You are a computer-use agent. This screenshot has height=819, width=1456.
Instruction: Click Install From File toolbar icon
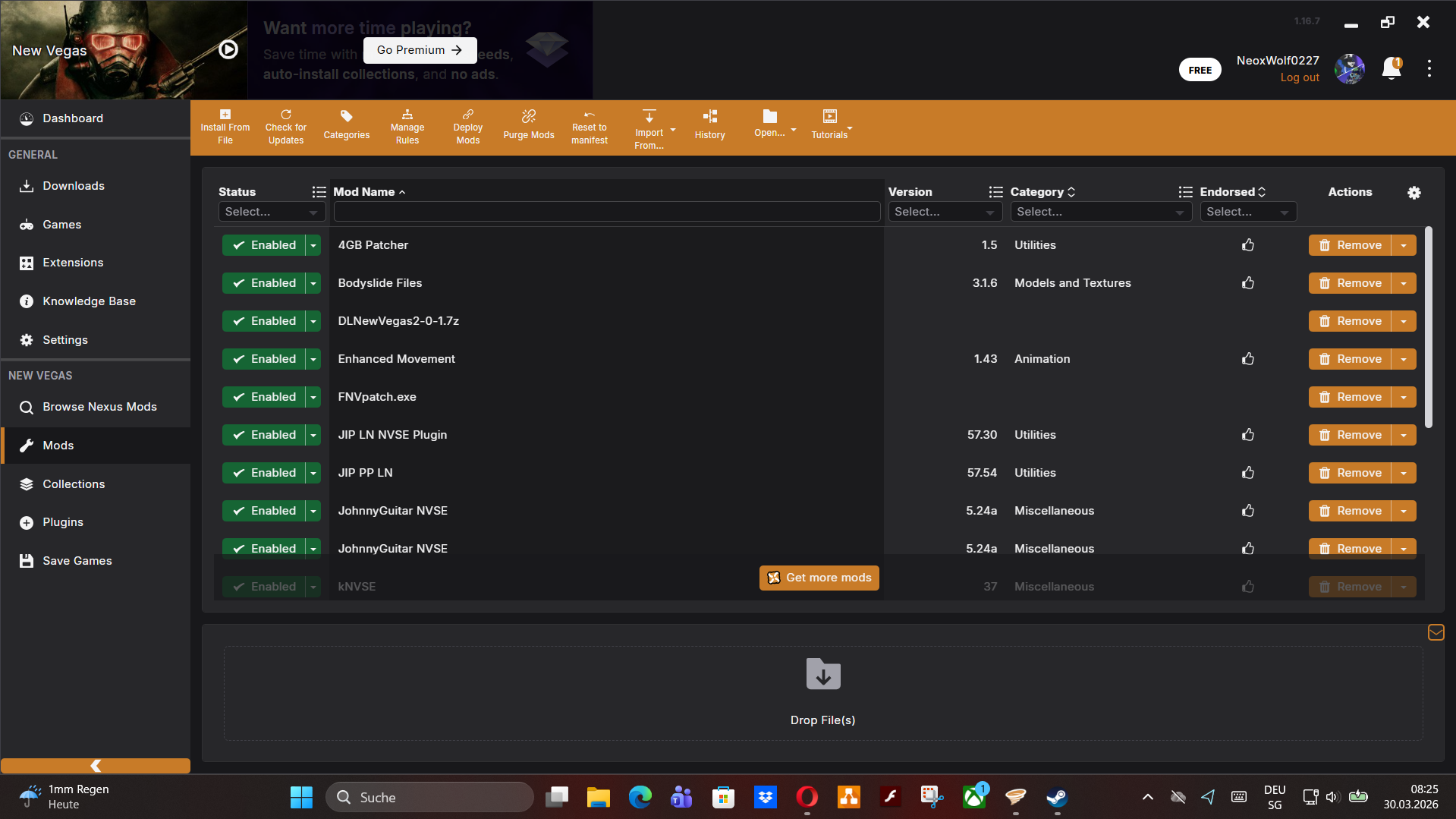click(225, 128)
